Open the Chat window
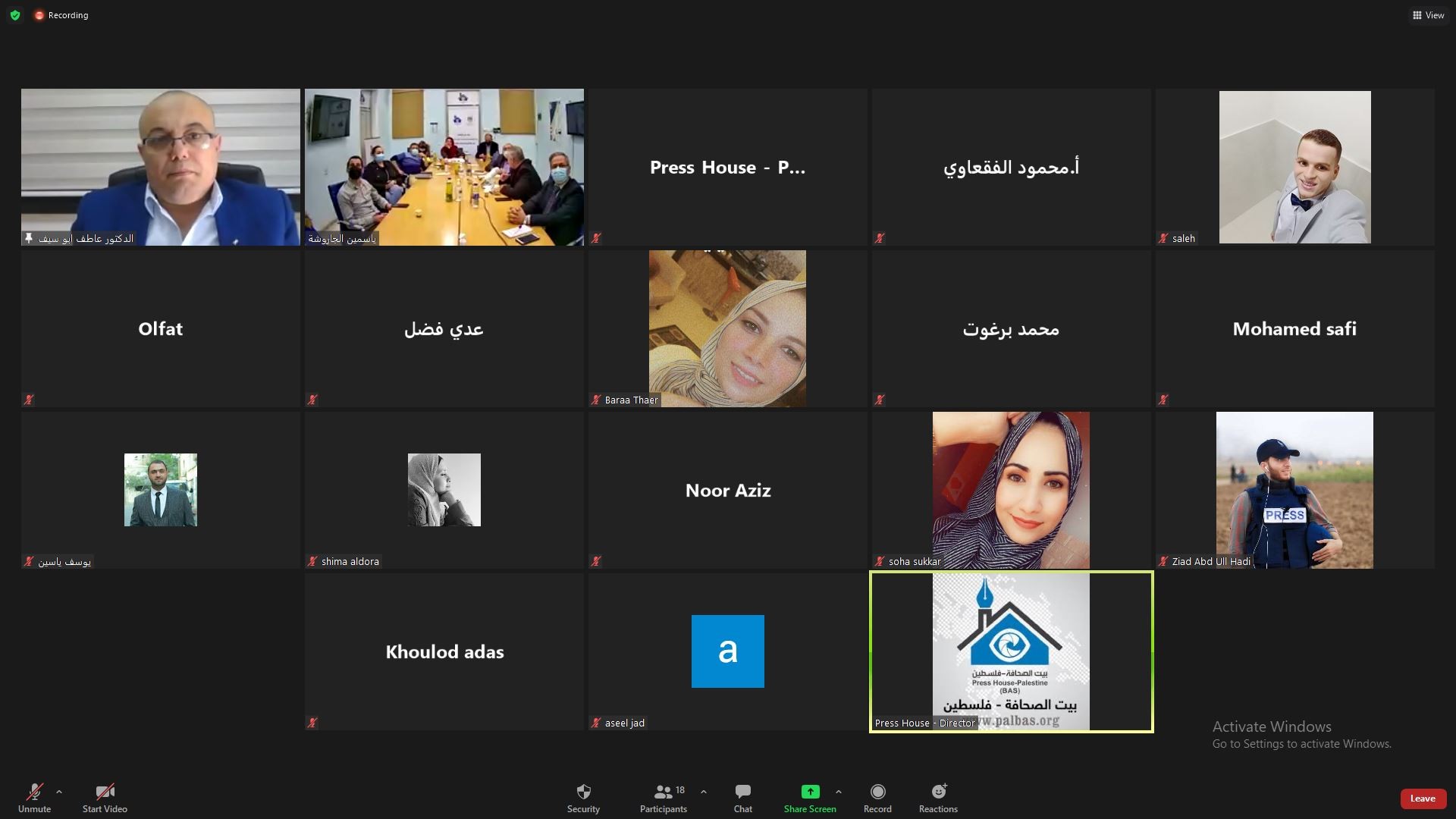Viewport: 1456px width, 819px height. (x=742, y=797)
